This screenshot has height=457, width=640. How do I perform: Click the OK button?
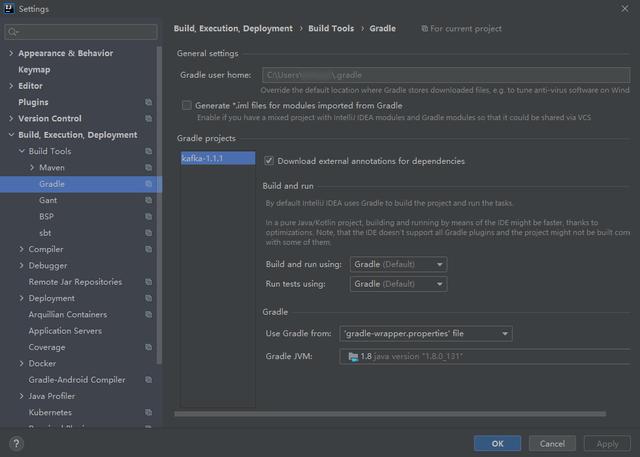click(x=497, y=444)
